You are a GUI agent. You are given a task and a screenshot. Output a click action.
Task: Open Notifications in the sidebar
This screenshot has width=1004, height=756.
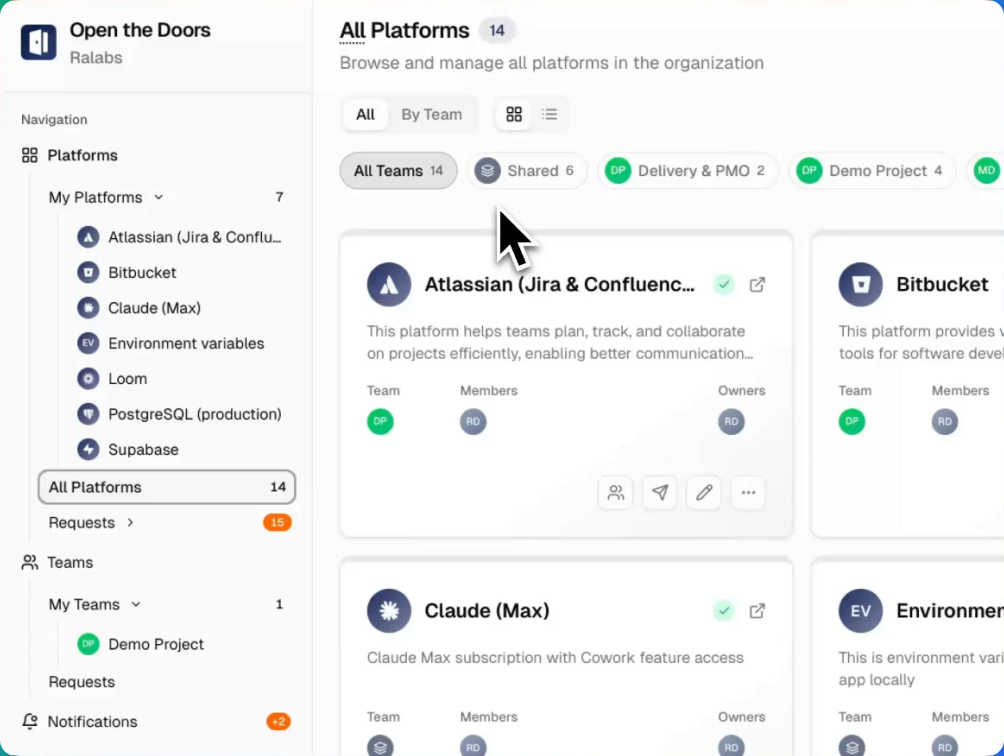click(92, 722)
